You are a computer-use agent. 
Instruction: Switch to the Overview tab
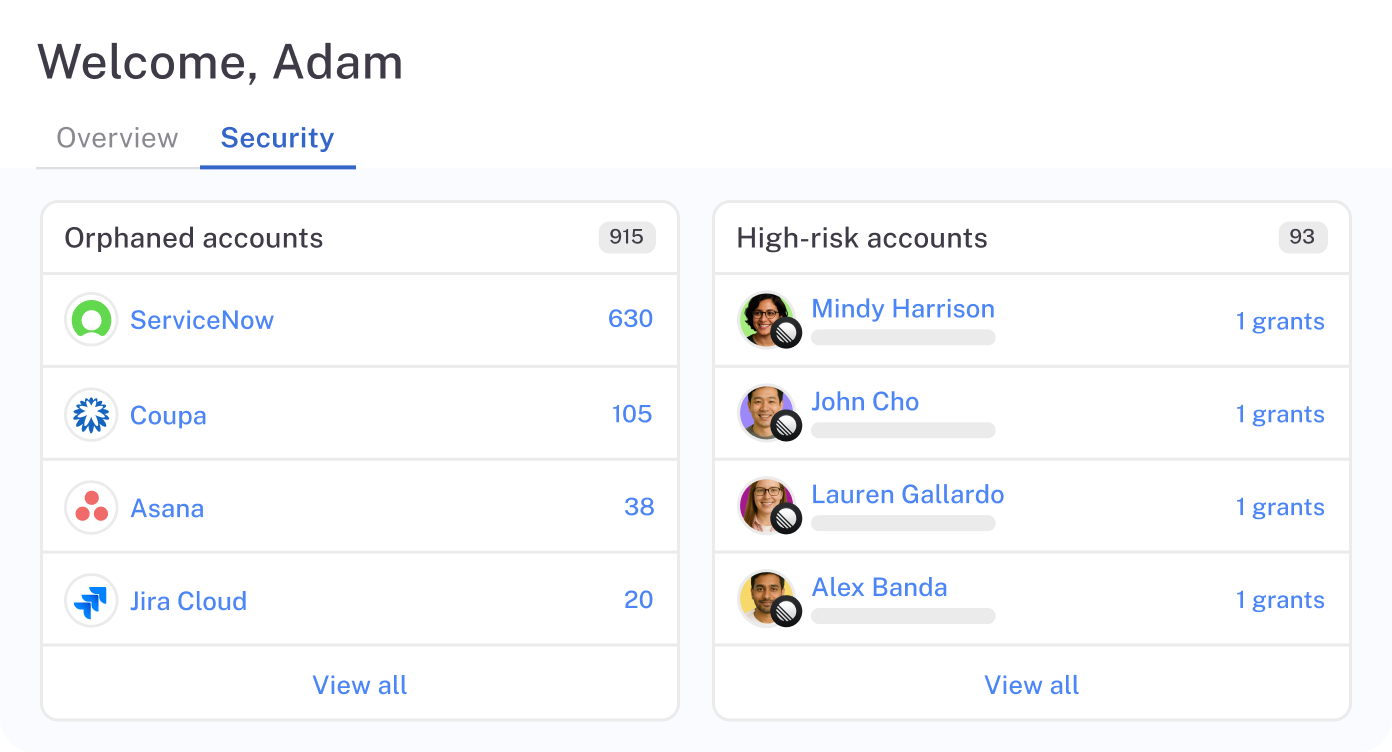117,138
